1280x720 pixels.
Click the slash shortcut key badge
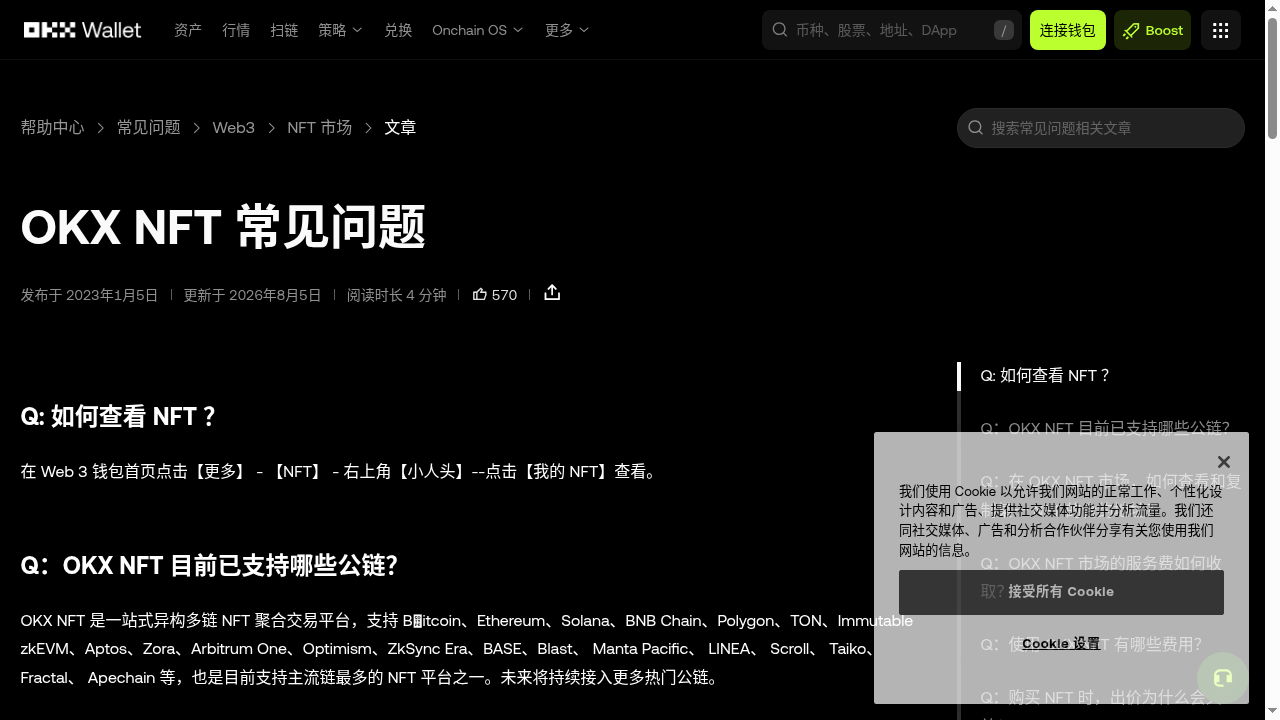[1004, 30]
